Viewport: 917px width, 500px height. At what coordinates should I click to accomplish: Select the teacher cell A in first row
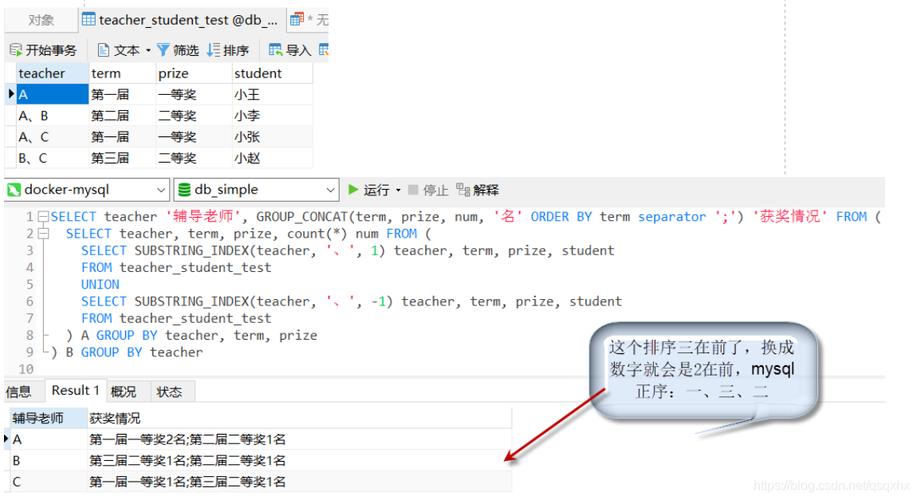tap(52, 94)
